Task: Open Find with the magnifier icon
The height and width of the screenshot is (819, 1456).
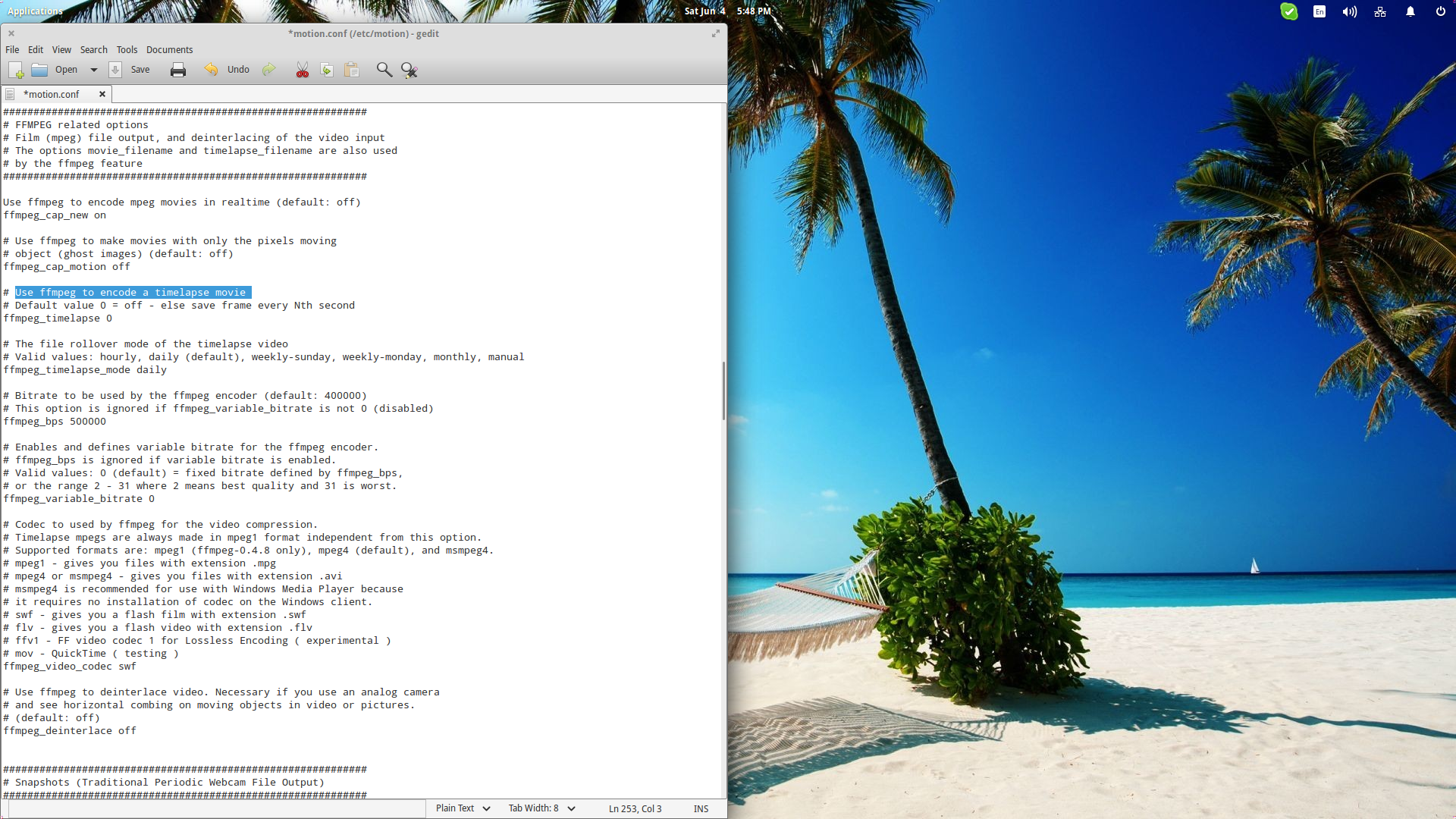Action: tap(384, 70)
